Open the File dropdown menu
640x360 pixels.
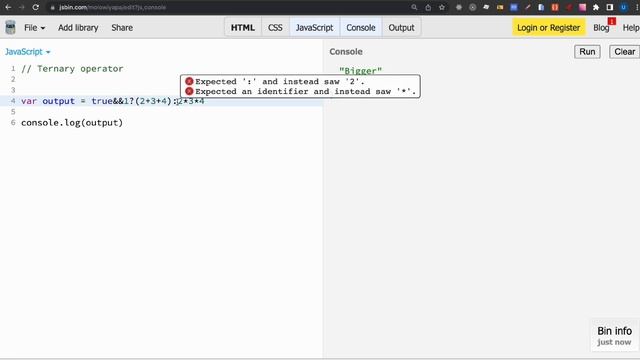(x=34, y=28)
